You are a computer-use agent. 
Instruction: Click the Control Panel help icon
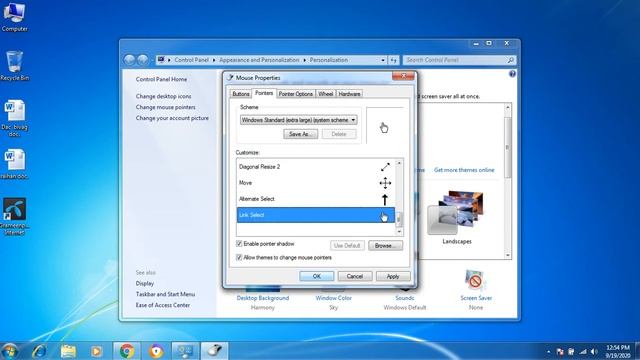[512, 74]
